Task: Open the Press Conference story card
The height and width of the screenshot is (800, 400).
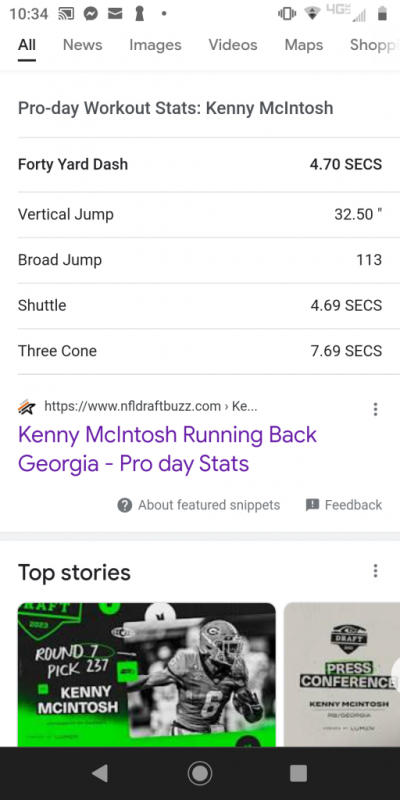Action: click(342, 674)
